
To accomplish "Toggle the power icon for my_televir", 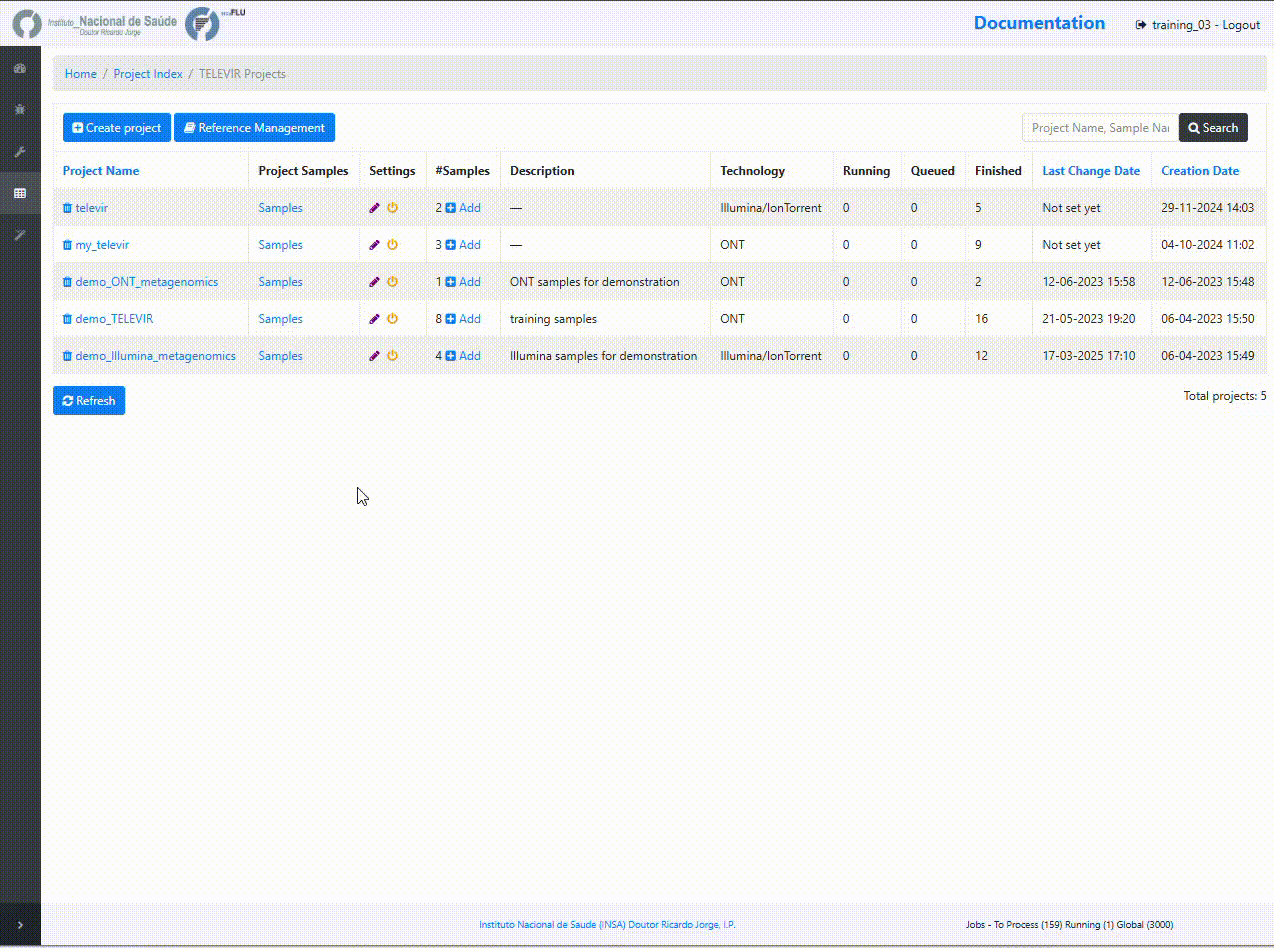I will coord(392,245).
